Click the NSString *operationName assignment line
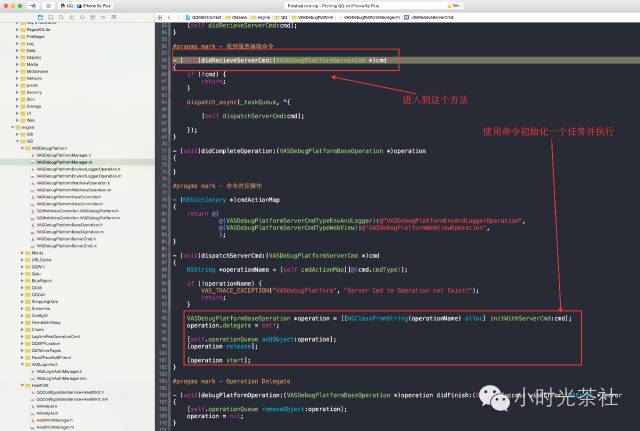Image resolution: width=640 pixels, height=431 pixels. pyautogui.click(x=297, y=270)
